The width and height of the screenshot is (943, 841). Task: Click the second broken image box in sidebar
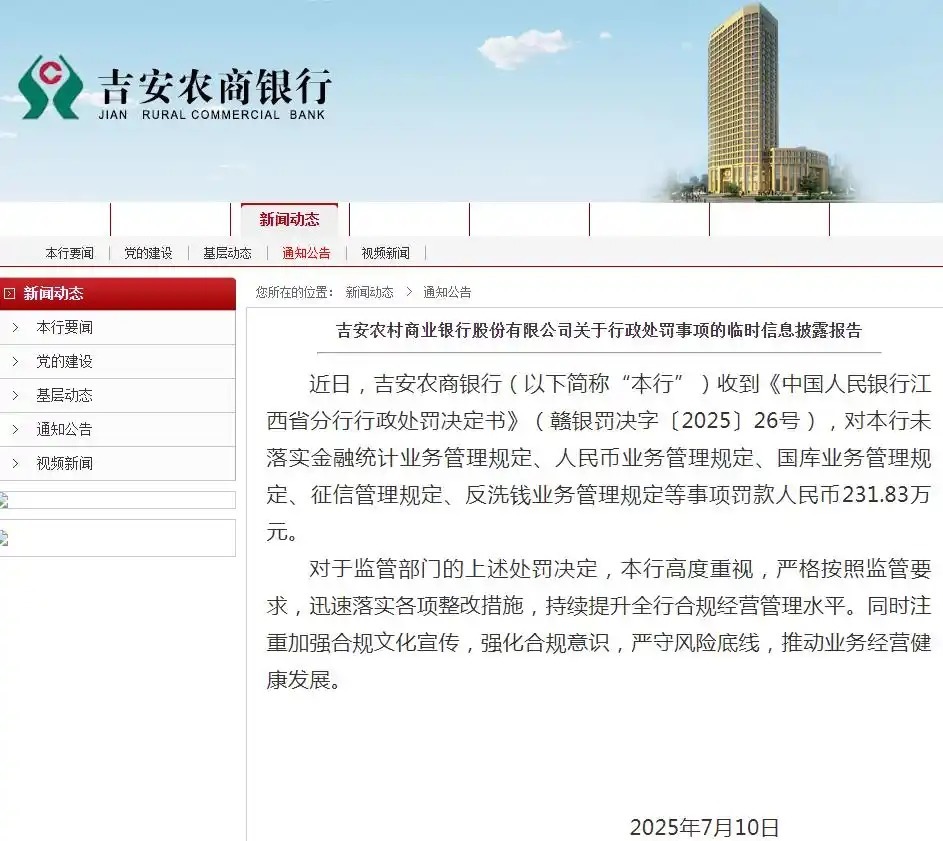pos(117,538)
